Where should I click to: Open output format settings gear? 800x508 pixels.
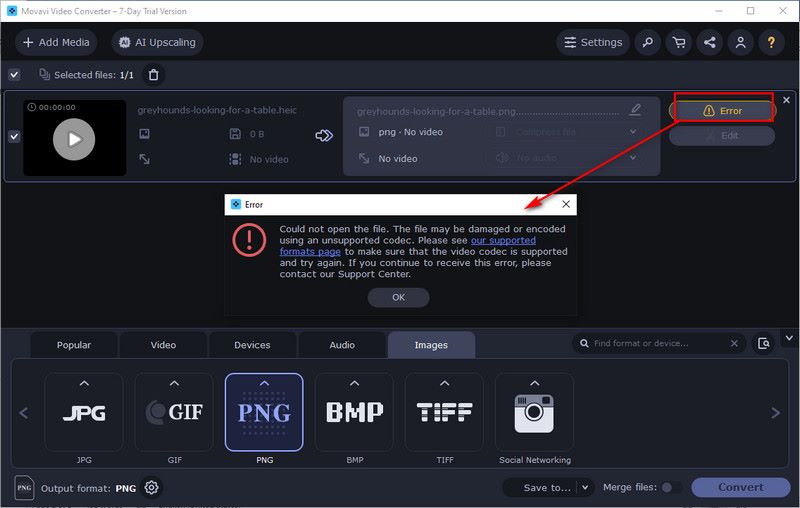[x=151, y=488]
